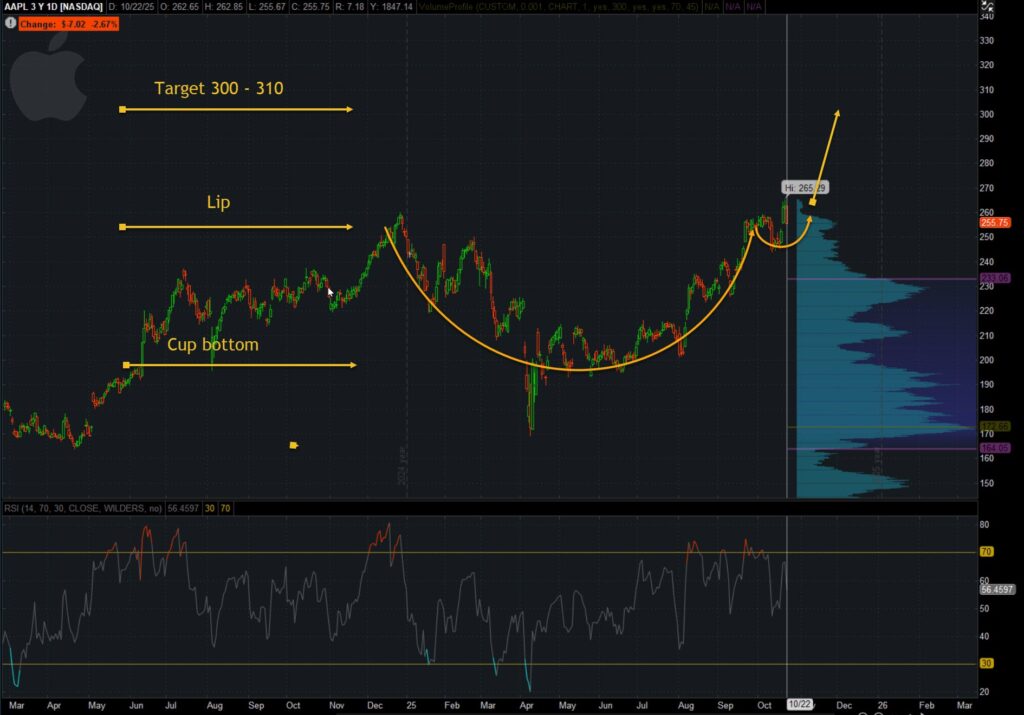Click the Hi: 265.29 high price bubble
1024x715 pixels.
click(x=805, y=187)
